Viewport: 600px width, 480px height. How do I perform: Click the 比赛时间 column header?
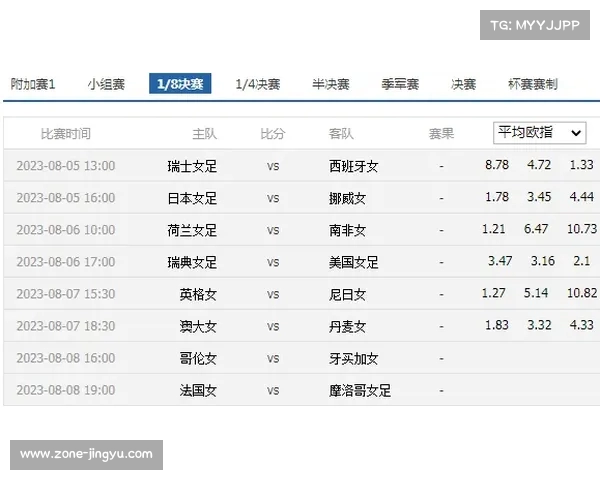(x=65, y=134)
